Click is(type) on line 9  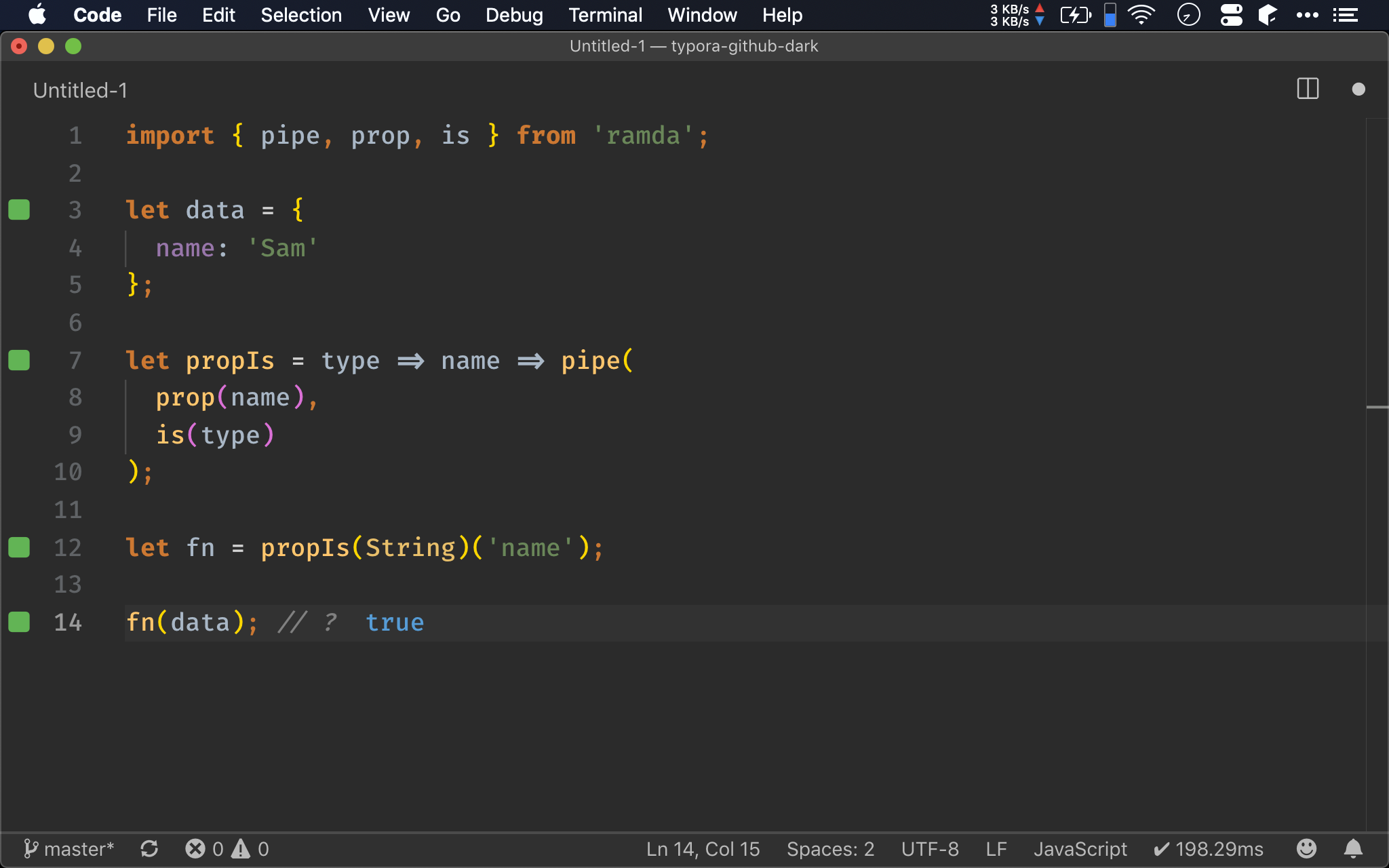tap(216, 435)
